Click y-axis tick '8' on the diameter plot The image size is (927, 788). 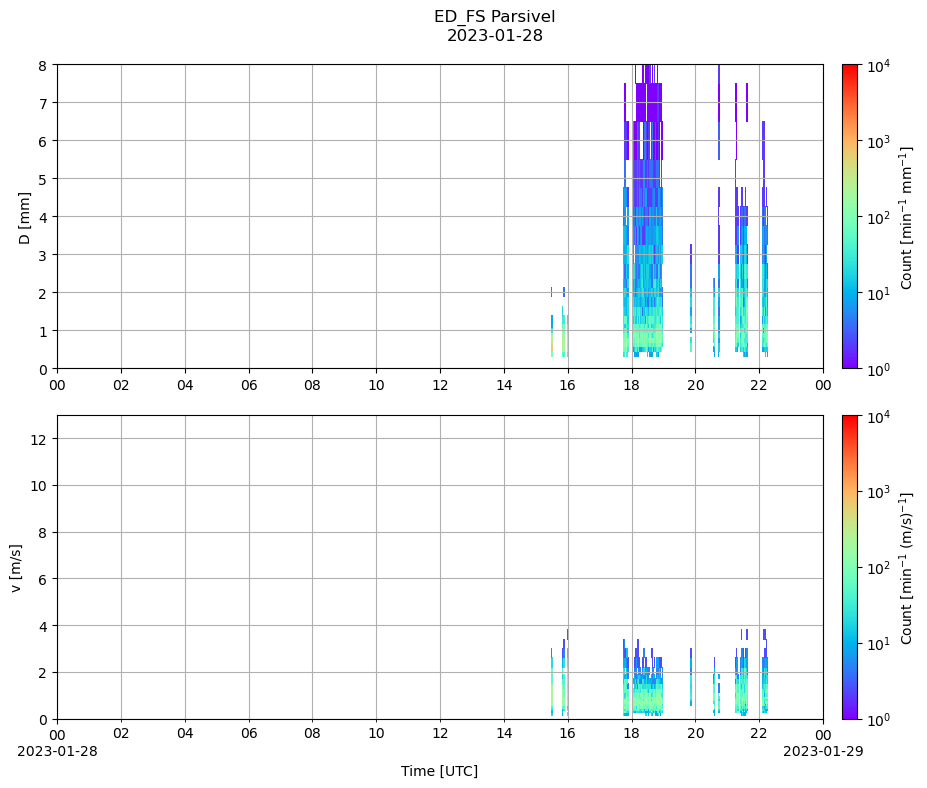(x=43, y=66)
